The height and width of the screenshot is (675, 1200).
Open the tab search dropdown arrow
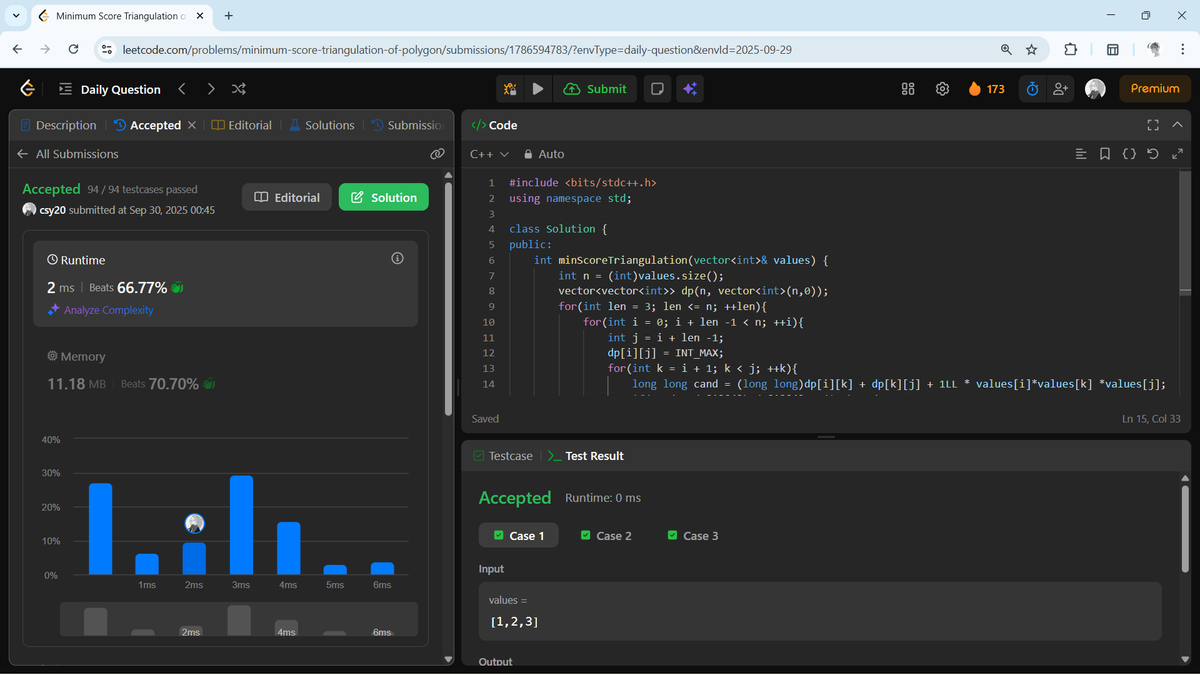pos(17,16)
